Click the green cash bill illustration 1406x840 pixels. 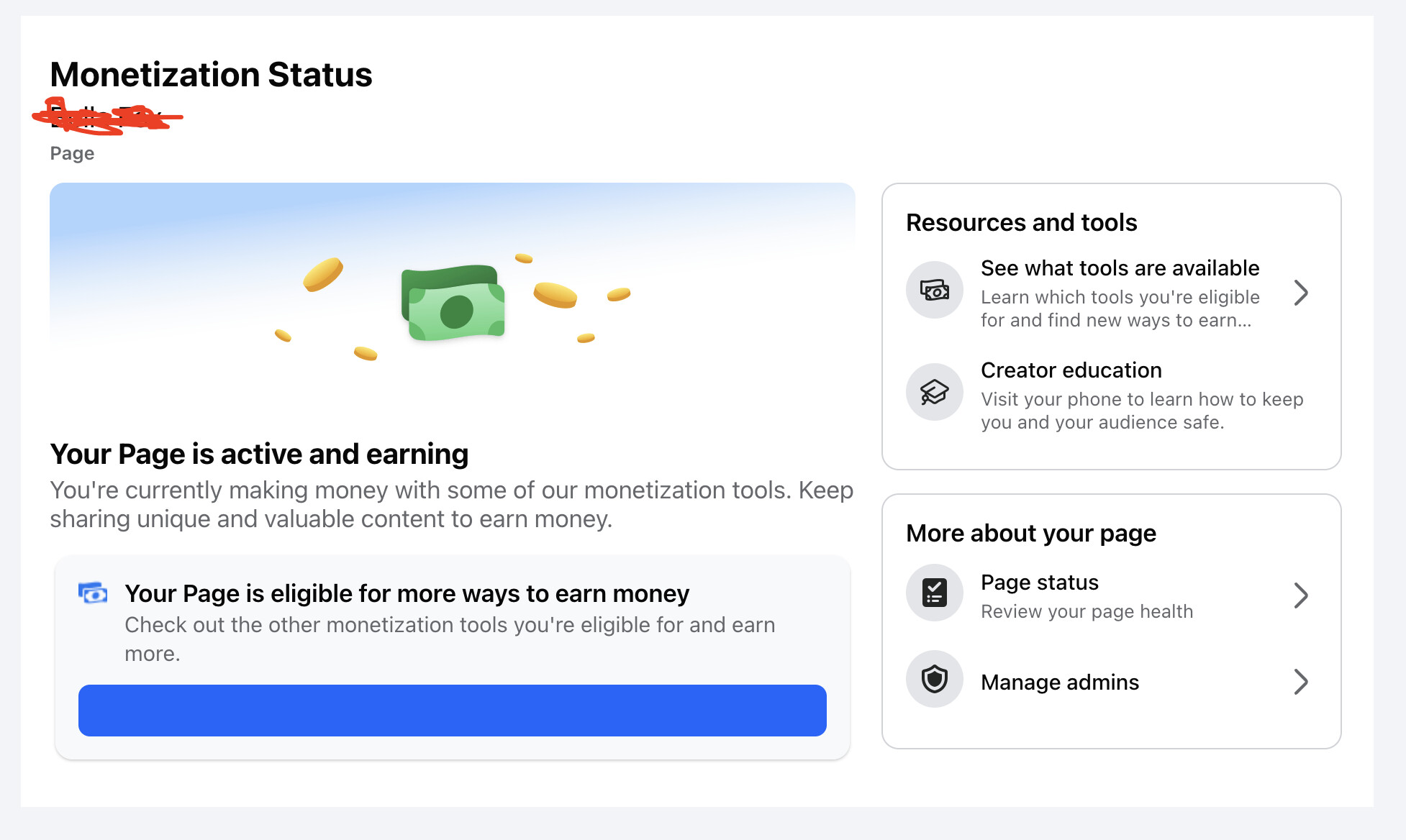point(453,303)
